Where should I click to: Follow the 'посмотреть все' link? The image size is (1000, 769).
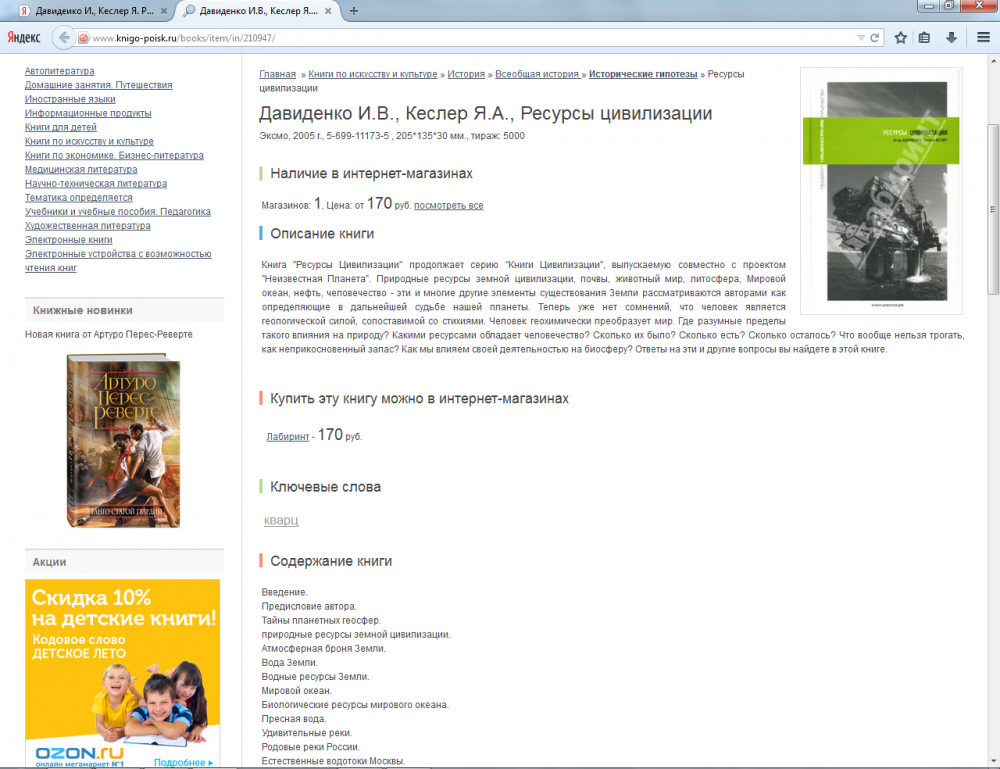(448, 205)
